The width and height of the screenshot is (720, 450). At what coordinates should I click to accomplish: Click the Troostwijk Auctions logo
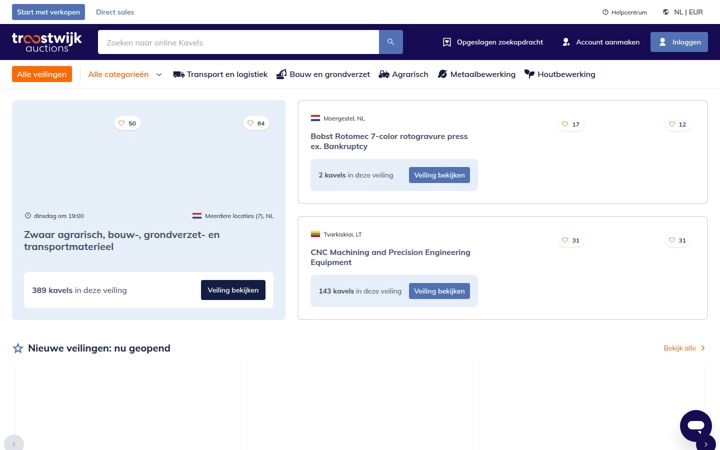click(47, 42)
